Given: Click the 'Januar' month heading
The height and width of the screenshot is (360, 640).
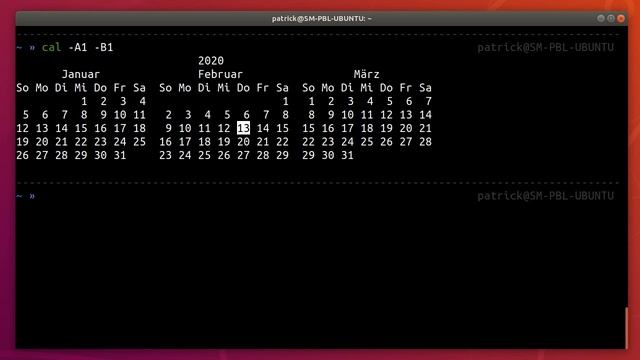Looking at the screenshot, I should click(x=81, y=74).
